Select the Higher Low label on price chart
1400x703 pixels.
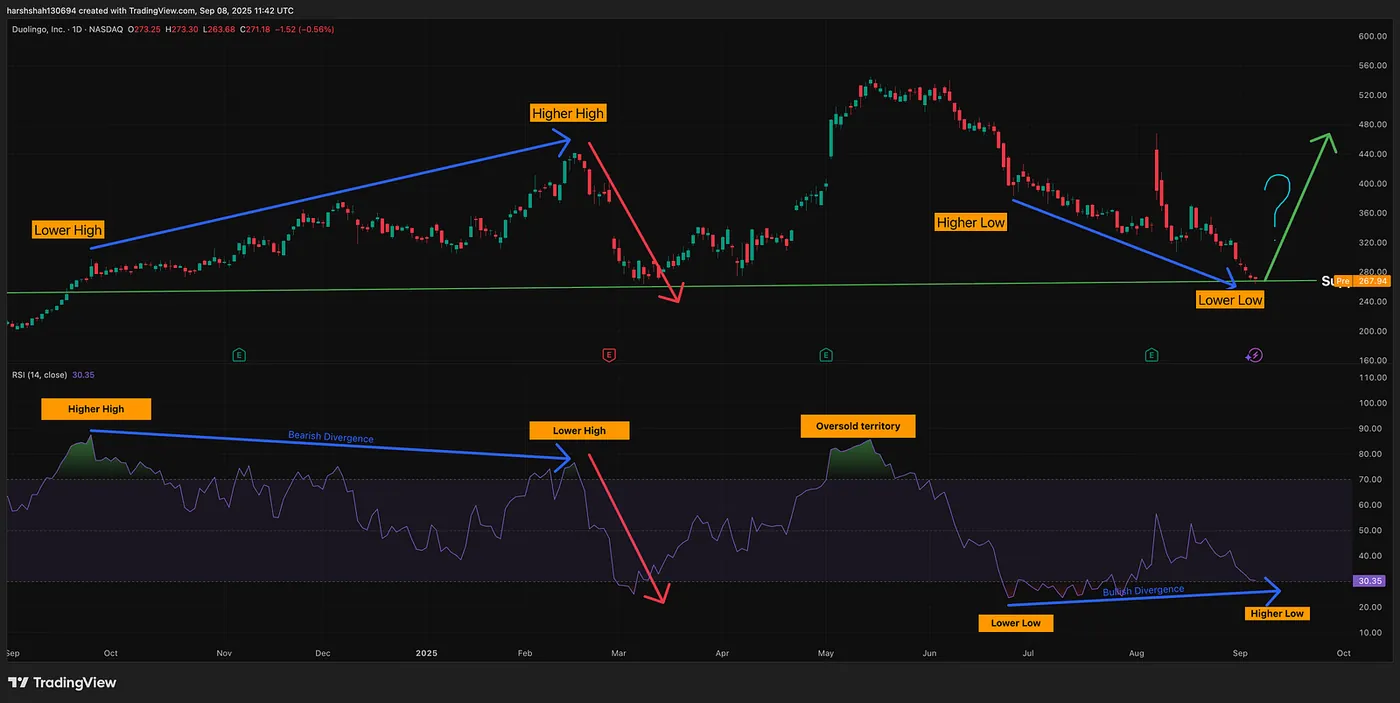[x=970, y=222]
